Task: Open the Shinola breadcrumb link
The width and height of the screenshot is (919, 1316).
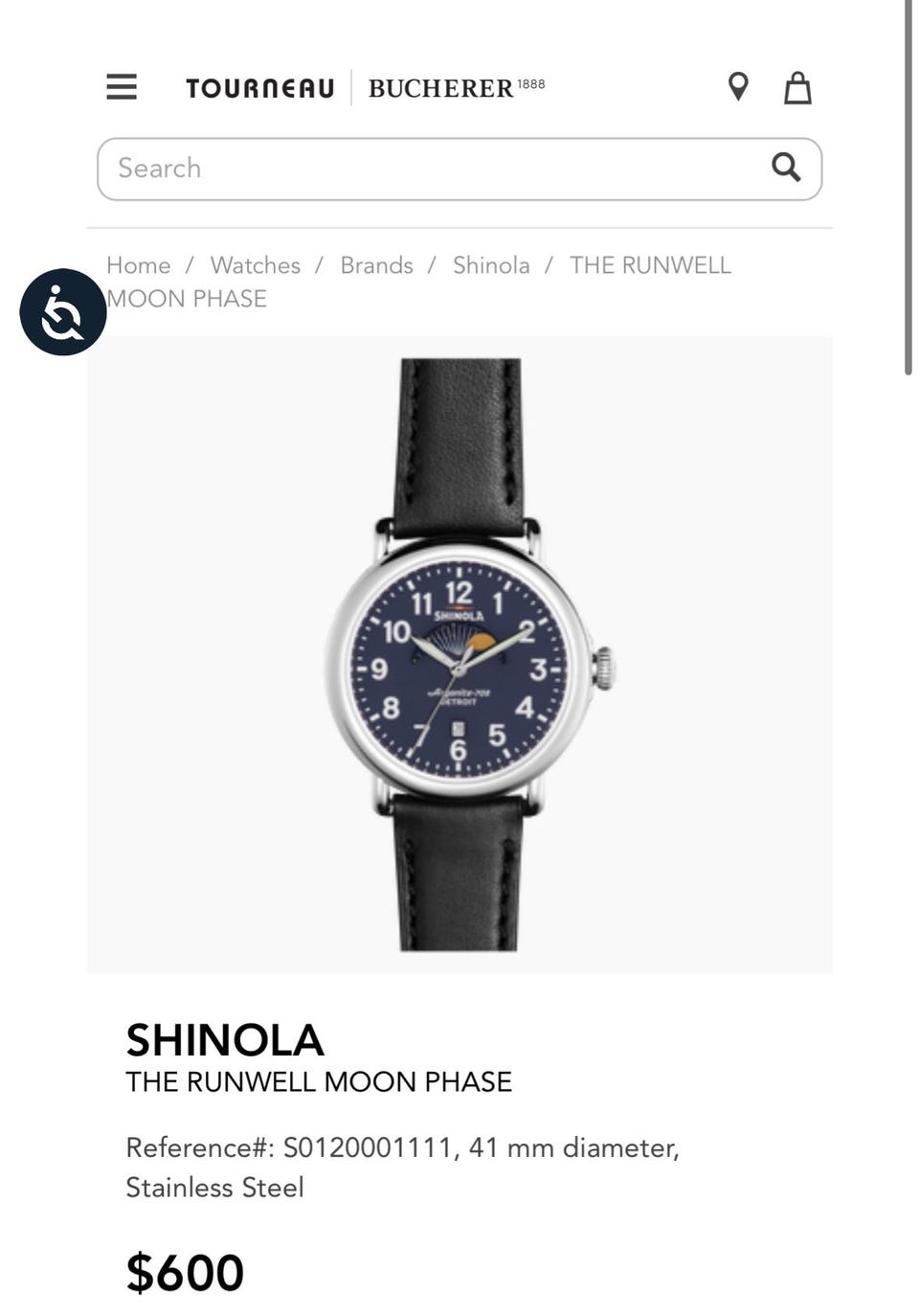Action: (491, 265)
